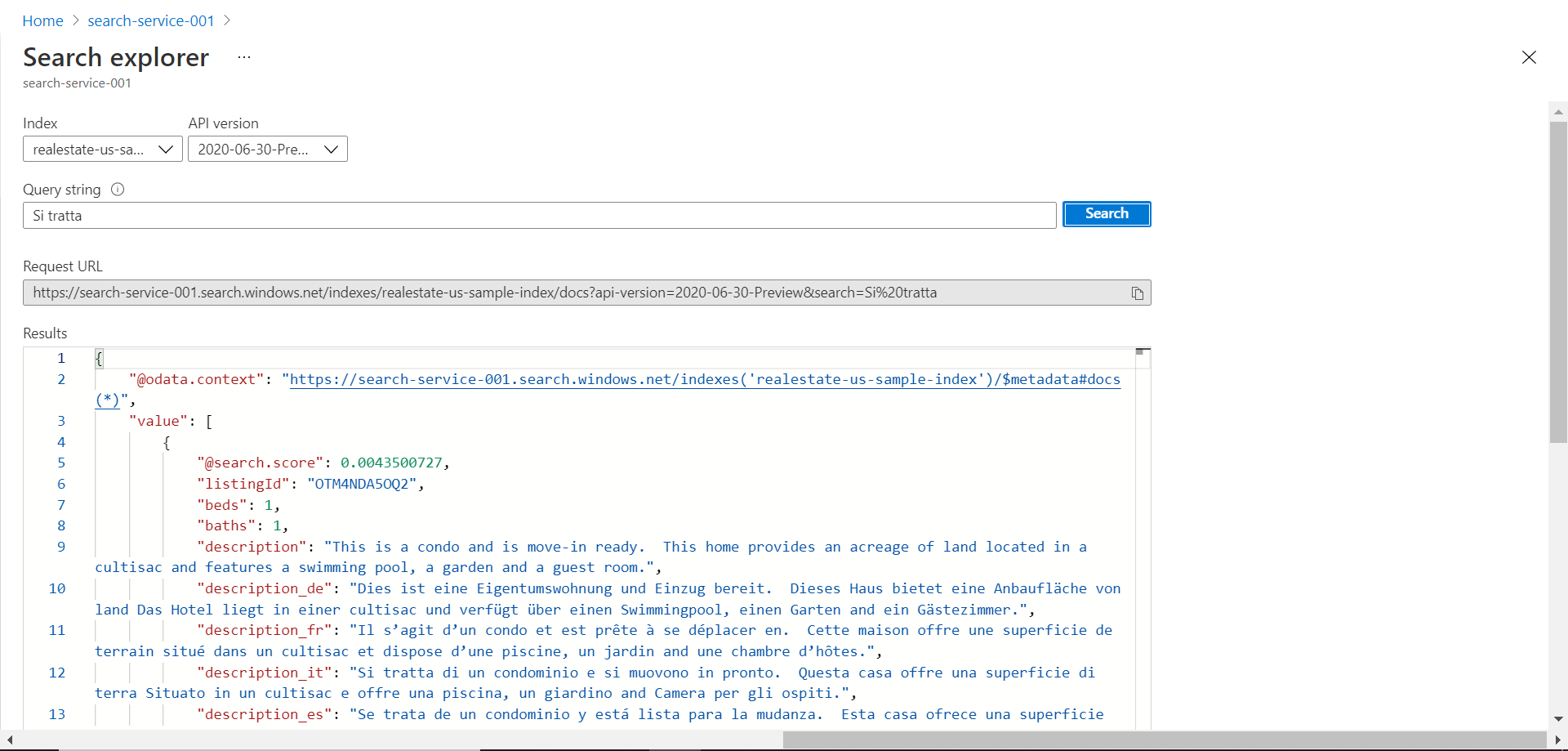
Task: Select the "description_es" key in results
Action: [x=265, y=714]
